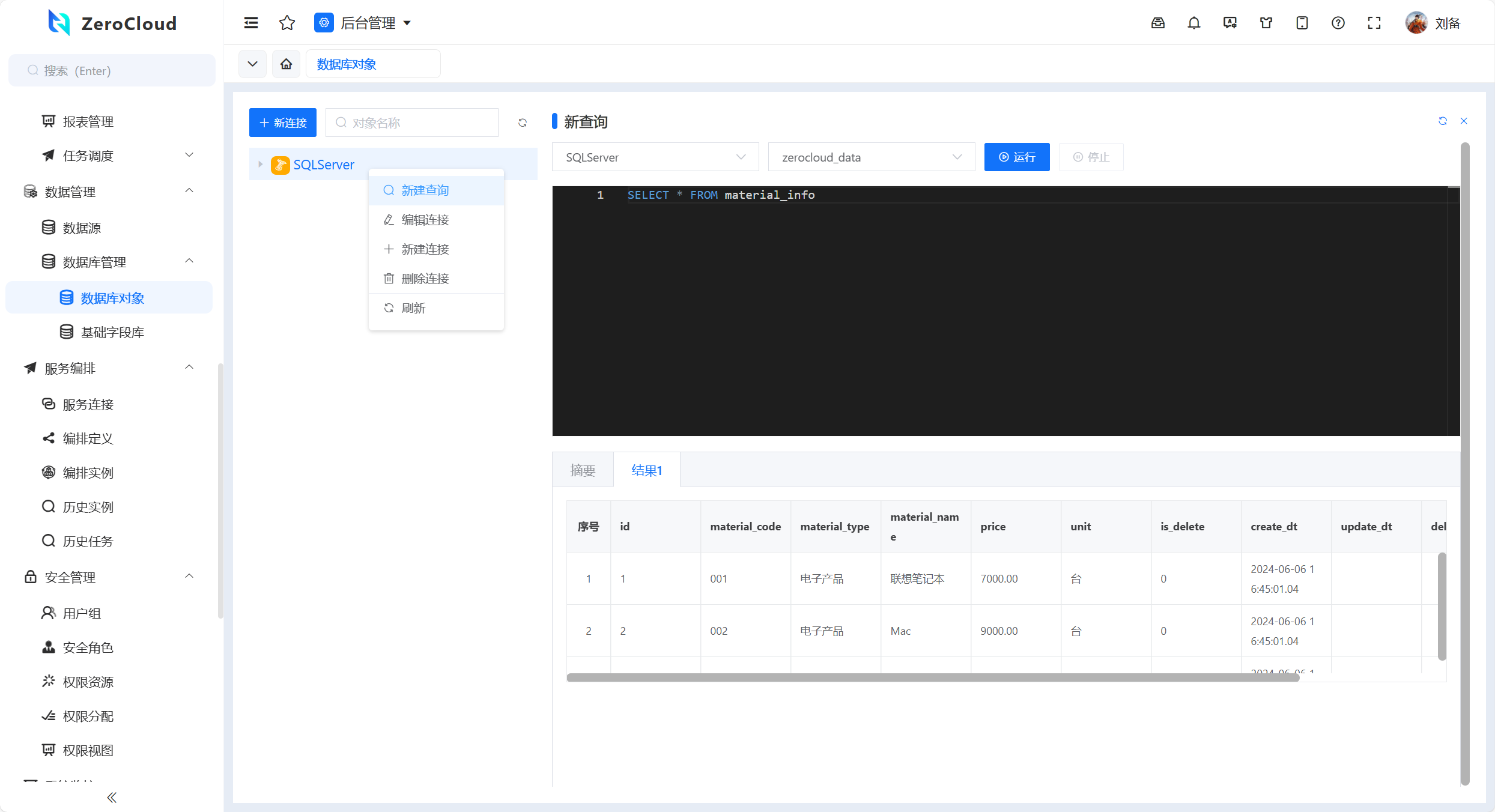Refresh the connection list icon
1495x812 pixels.
523,123
